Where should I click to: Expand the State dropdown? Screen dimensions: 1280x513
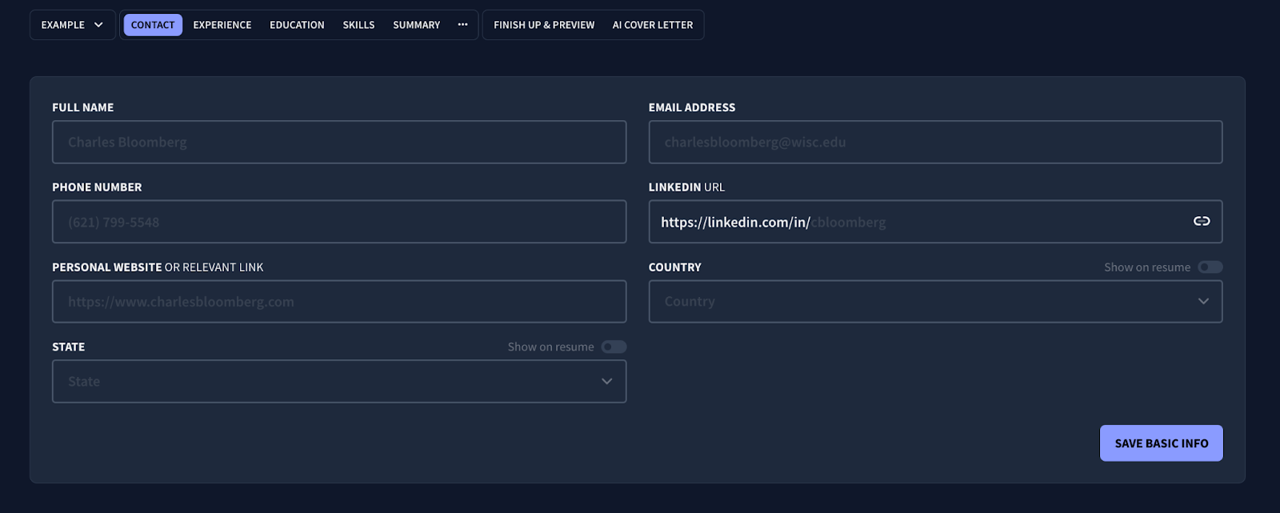[x=339, y=381]
